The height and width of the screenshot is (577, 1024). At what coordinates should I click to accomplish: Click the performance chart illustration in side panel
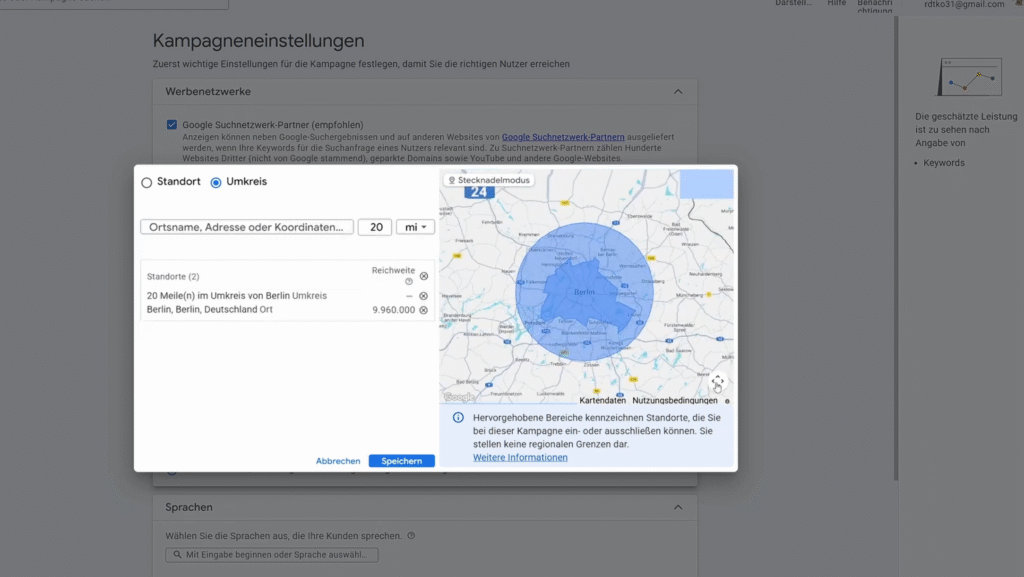(x=969, y=77)
